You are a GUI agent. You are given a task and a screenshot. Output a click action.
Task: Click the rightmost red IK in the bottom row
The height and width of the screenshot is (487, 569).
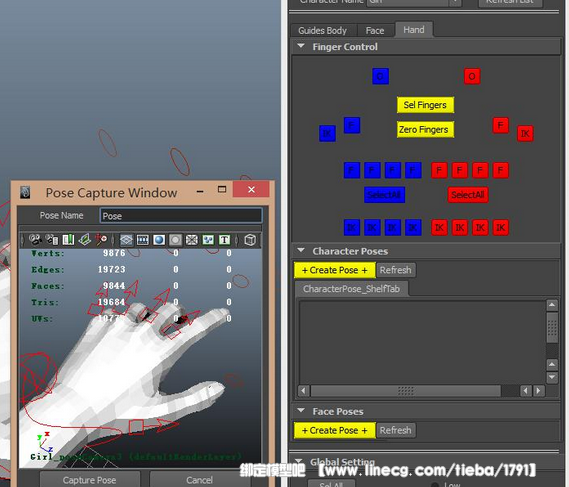click(x=501, y=227)
